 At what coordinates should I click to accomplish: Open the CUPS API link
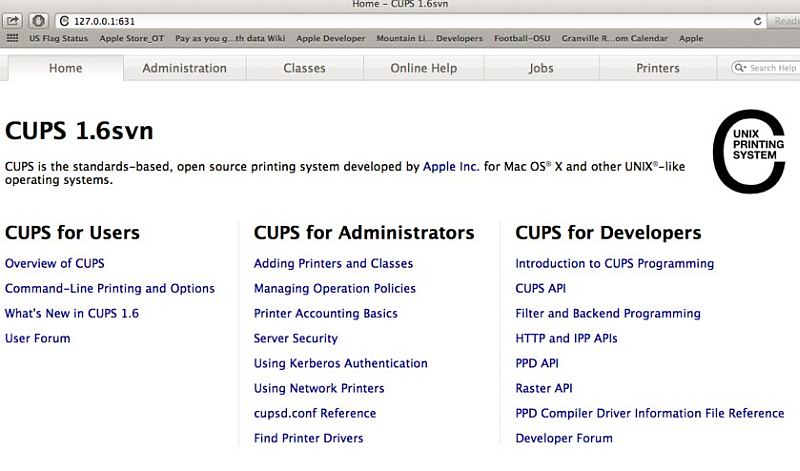[541, 288]
